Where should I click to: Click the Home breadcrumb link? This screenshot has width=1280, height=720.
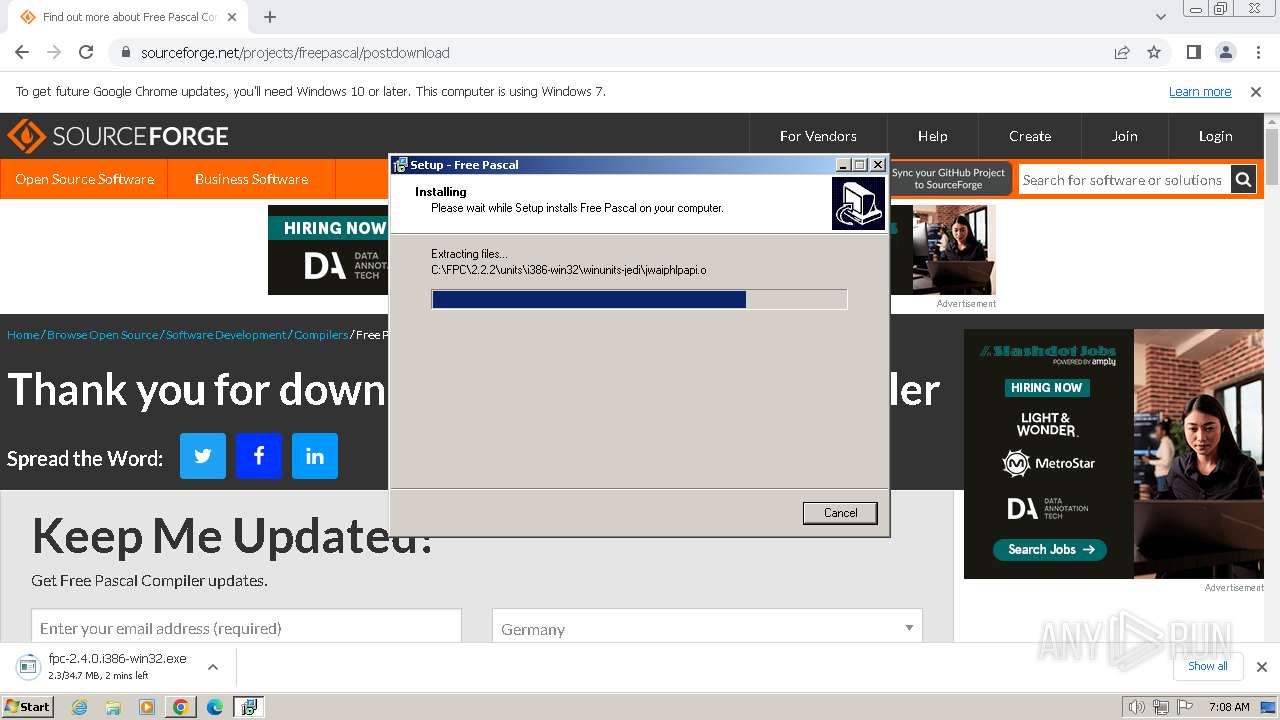23,335
